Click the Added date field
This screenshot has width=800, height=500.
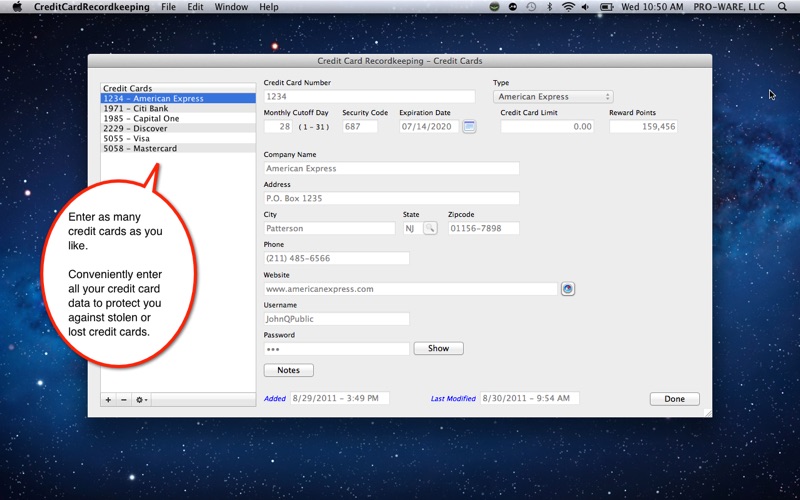coord(340,398)
